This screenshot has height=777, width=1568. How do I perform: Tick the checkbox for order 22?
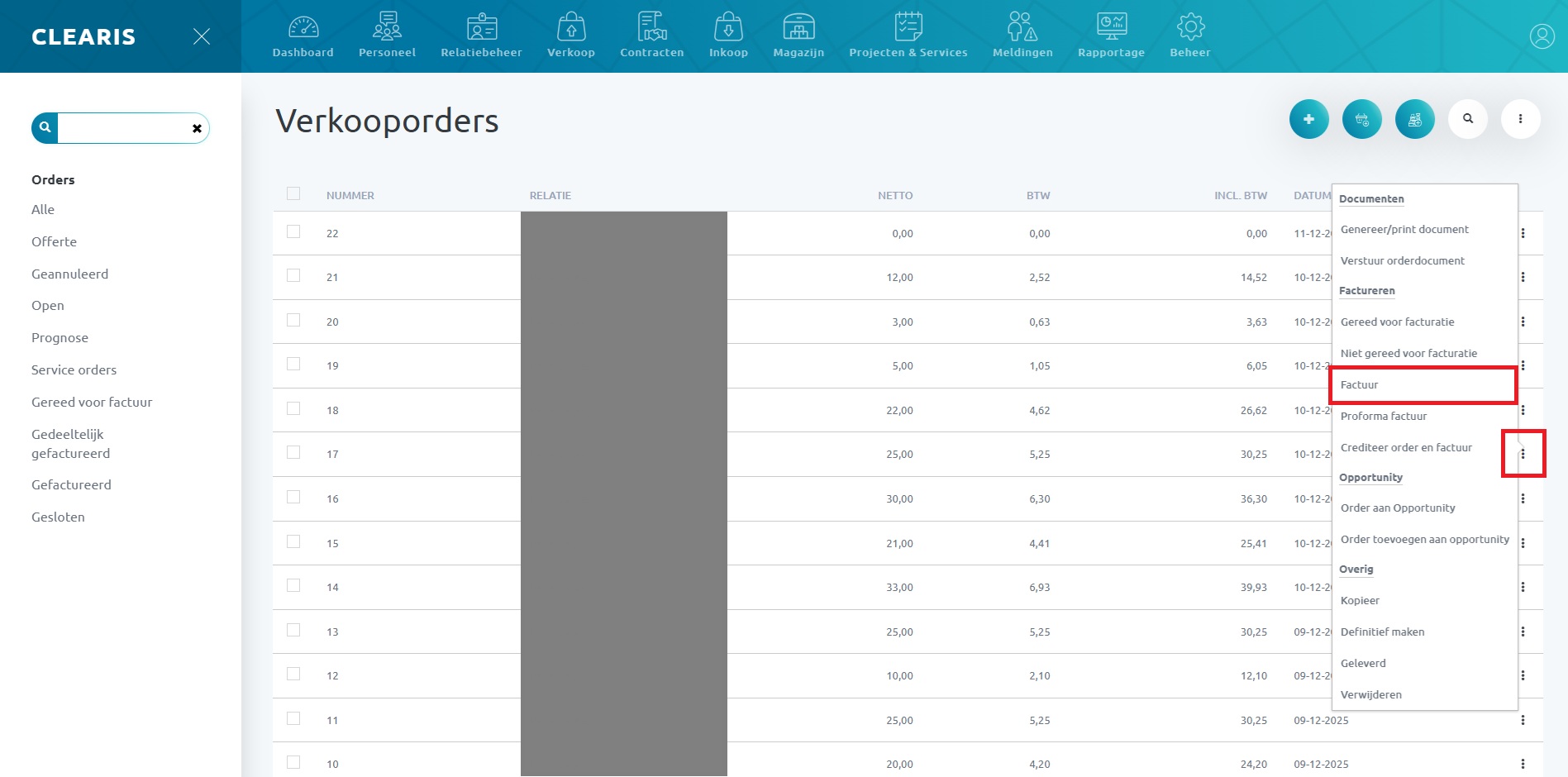point(293,232)
